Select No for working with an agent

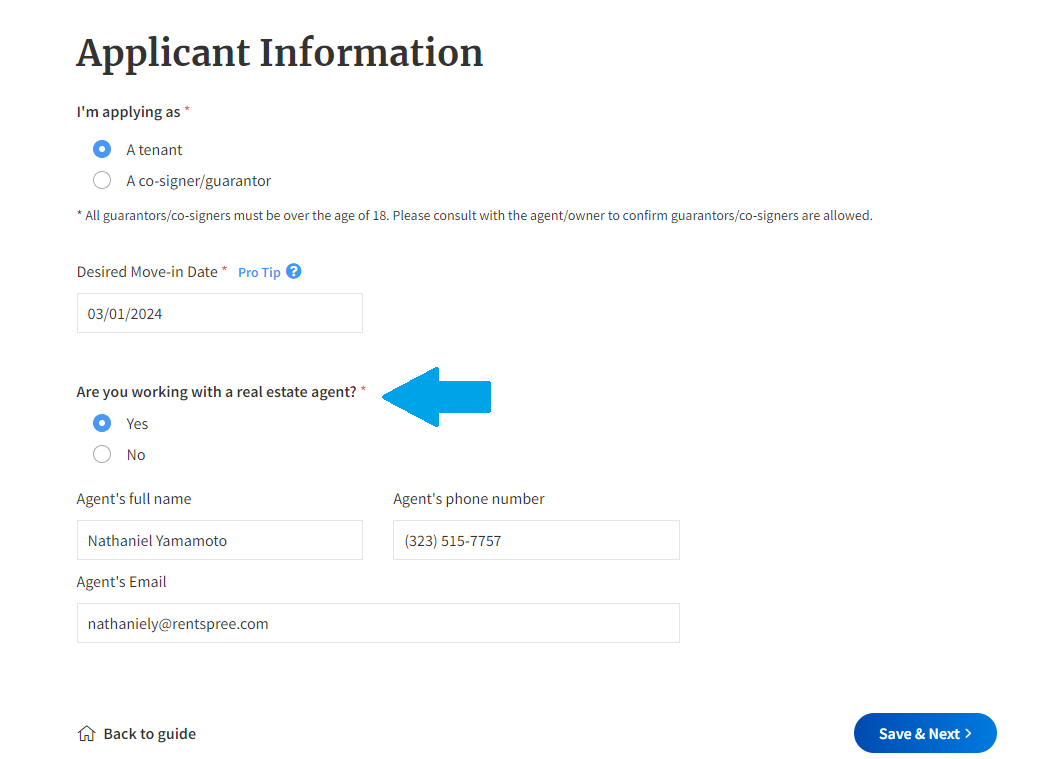[x=102, y=454]
